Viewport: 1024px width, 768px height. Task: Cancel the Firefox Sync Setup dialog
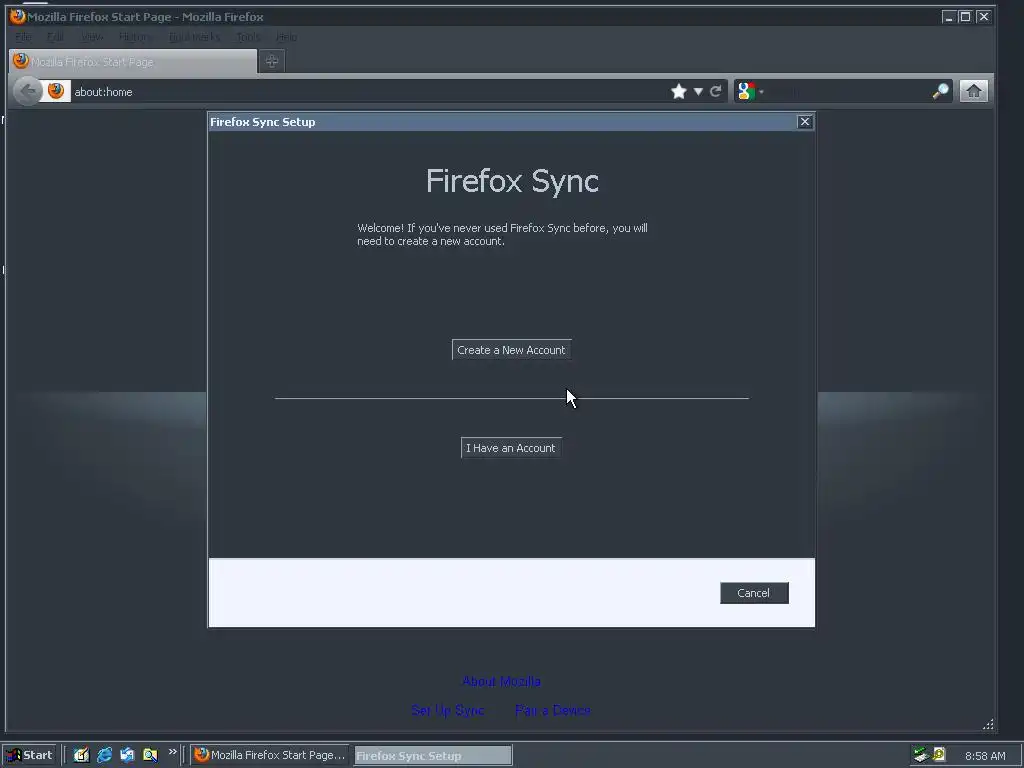(x=754, y=593)
